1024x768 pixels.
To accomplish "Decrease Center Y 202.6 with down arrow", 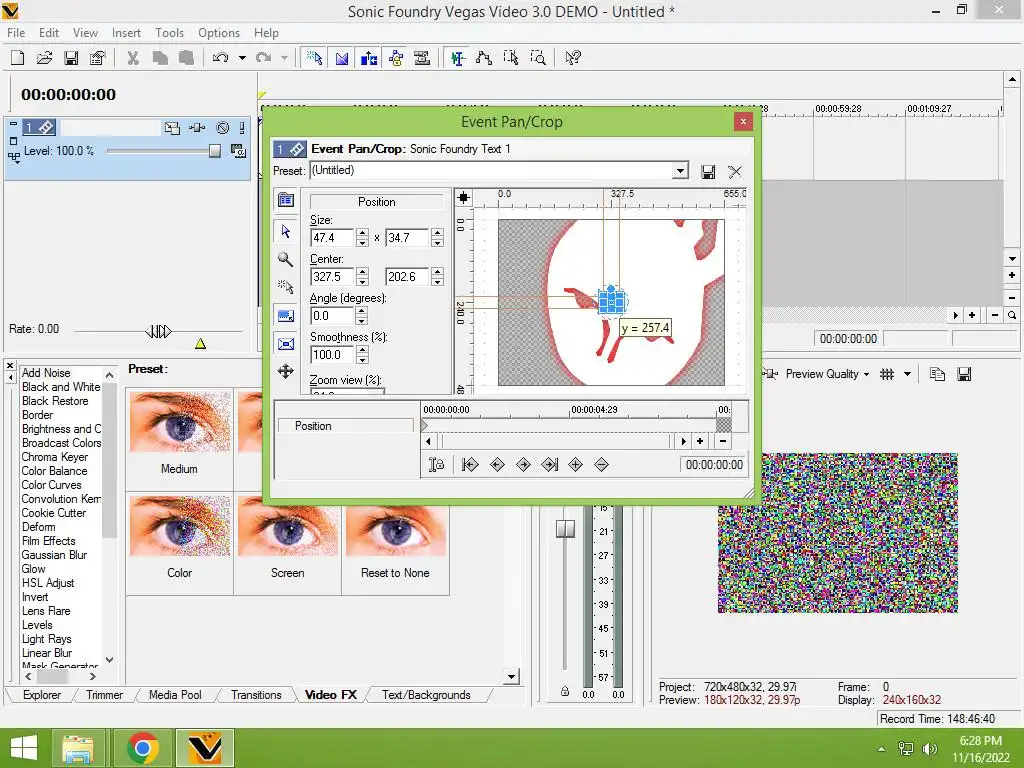I will pos(438,281).
